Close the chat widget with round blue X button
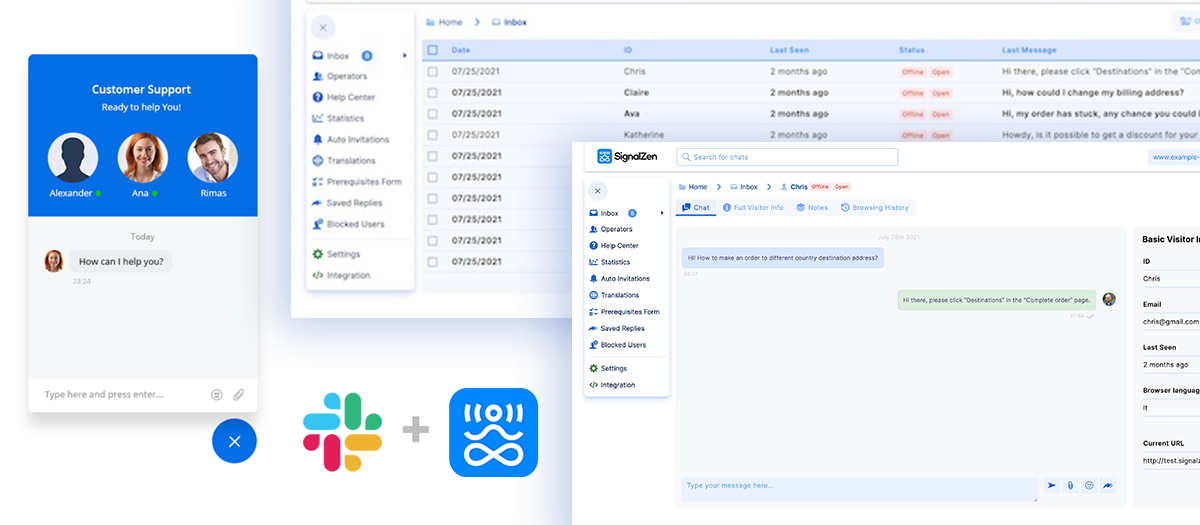This screenshot has width=1200, height=525. tap(234, 441)
